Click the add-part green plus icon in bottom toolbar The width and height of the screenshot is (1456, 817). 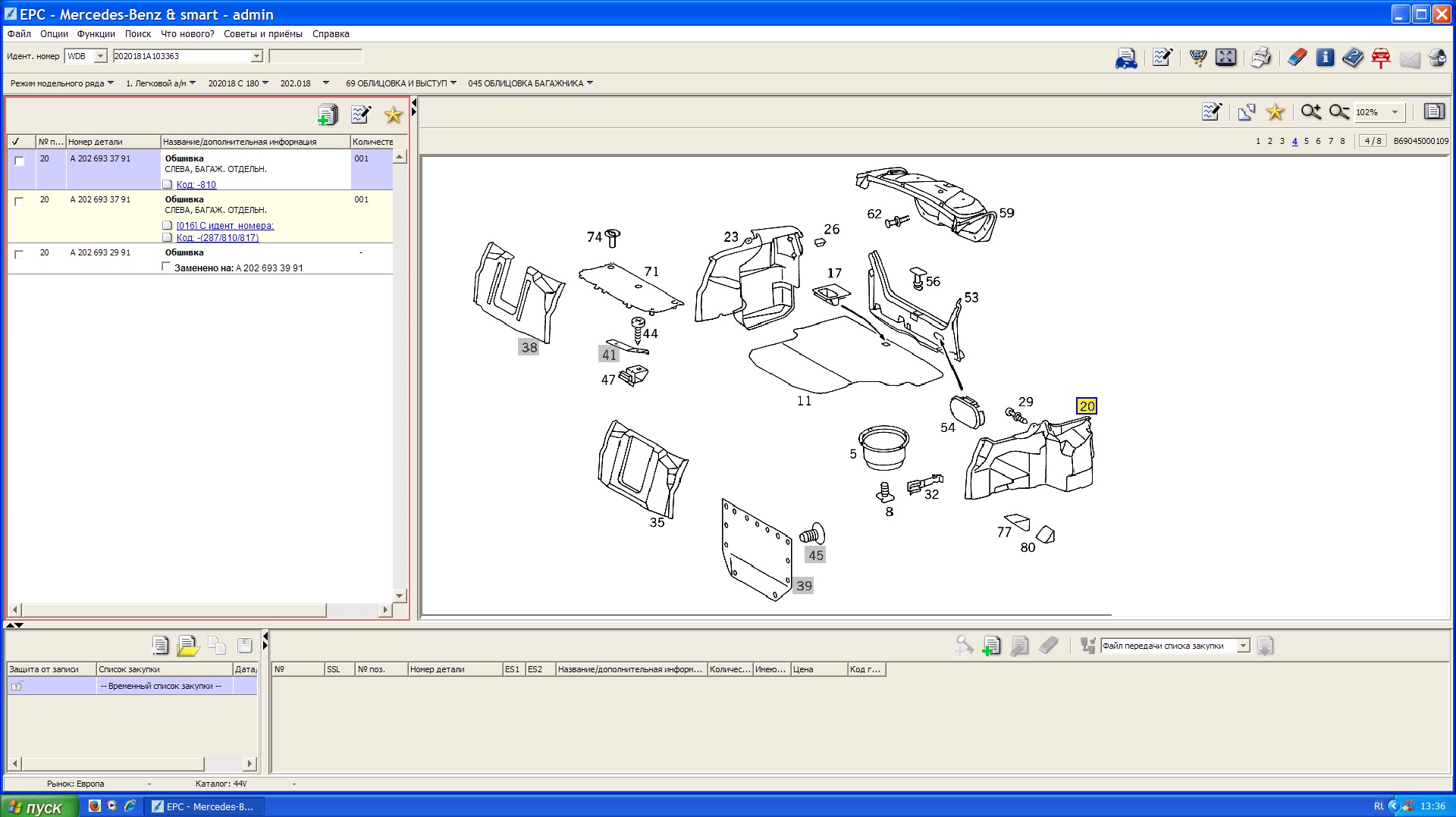tap(991, 646)
